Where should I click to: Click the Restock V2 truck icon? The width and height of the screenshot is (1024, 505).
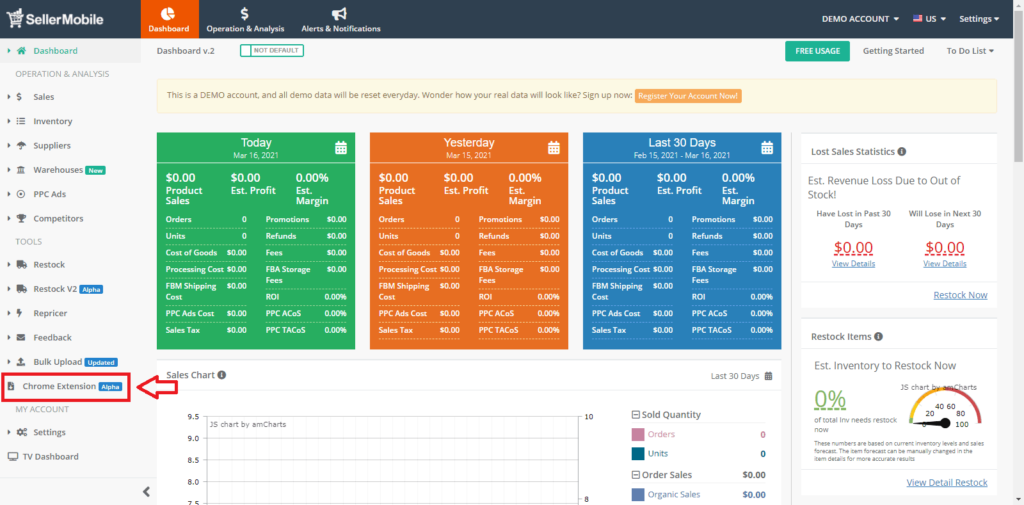[21, 289]
